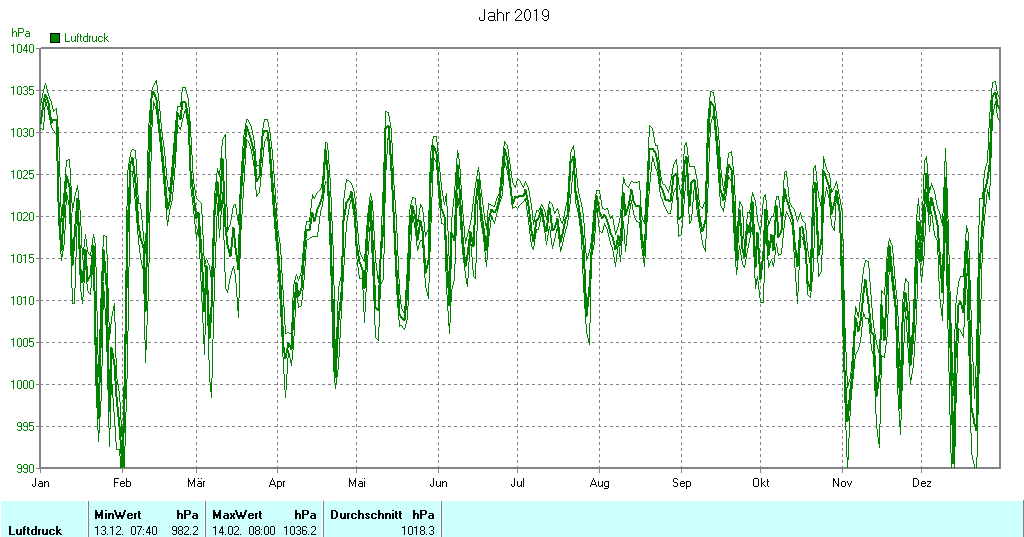Click the maximum value 1036.2 in the table
Viewport: 1024px width, 537px height.
(300, 530)
